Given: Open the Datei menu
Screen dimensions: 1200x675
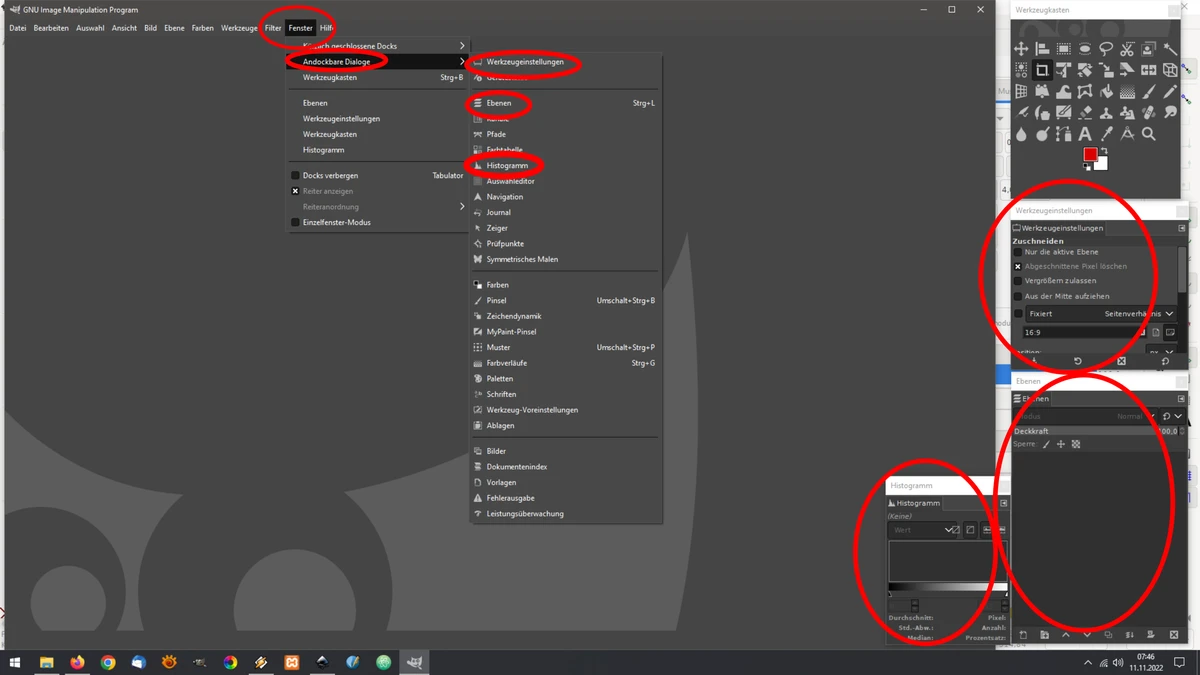Looking at the screenshot, I should 18,28.
